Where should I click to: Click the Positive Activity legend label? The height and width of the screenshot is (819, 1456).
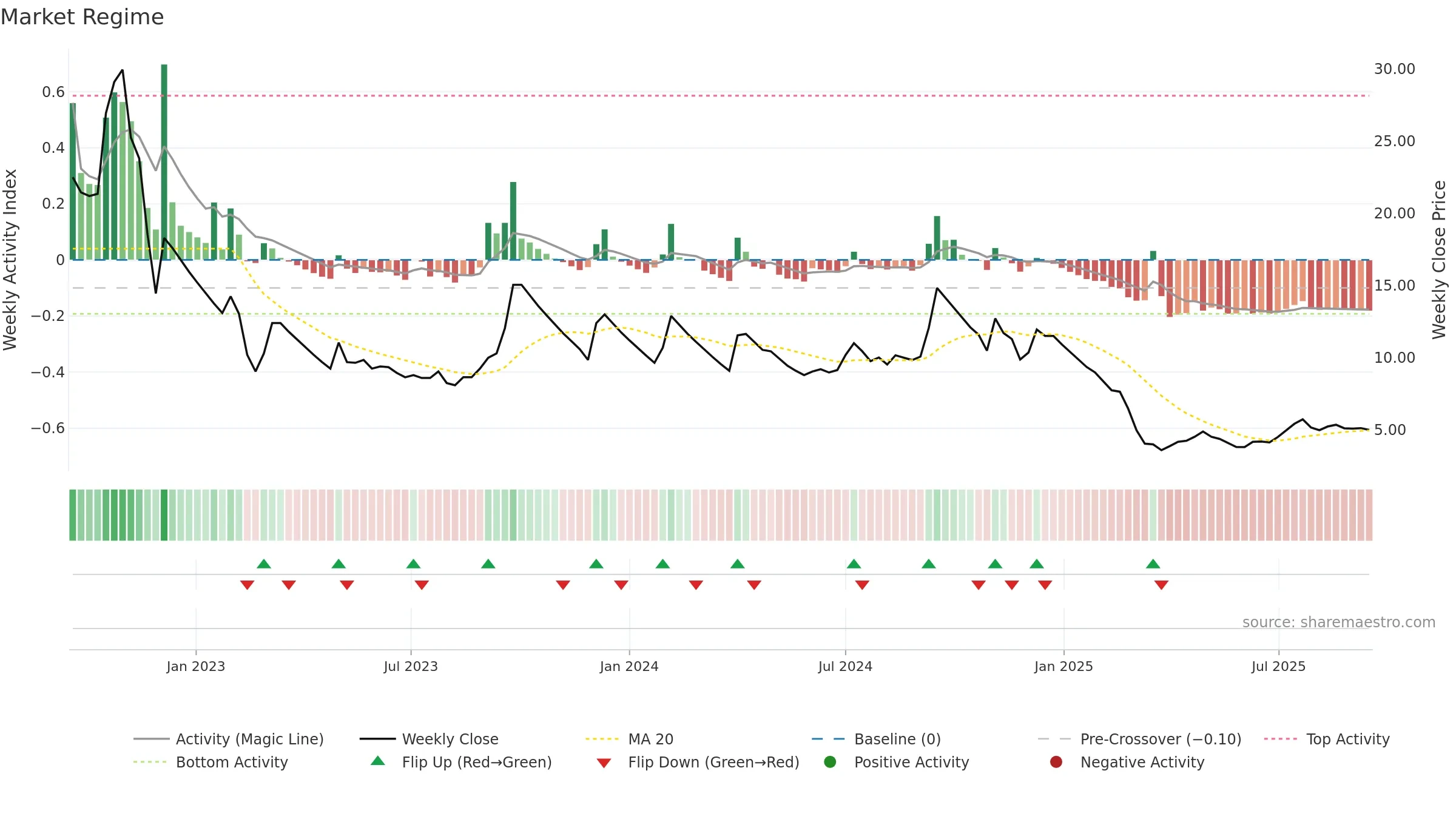[x=911, y=762]
